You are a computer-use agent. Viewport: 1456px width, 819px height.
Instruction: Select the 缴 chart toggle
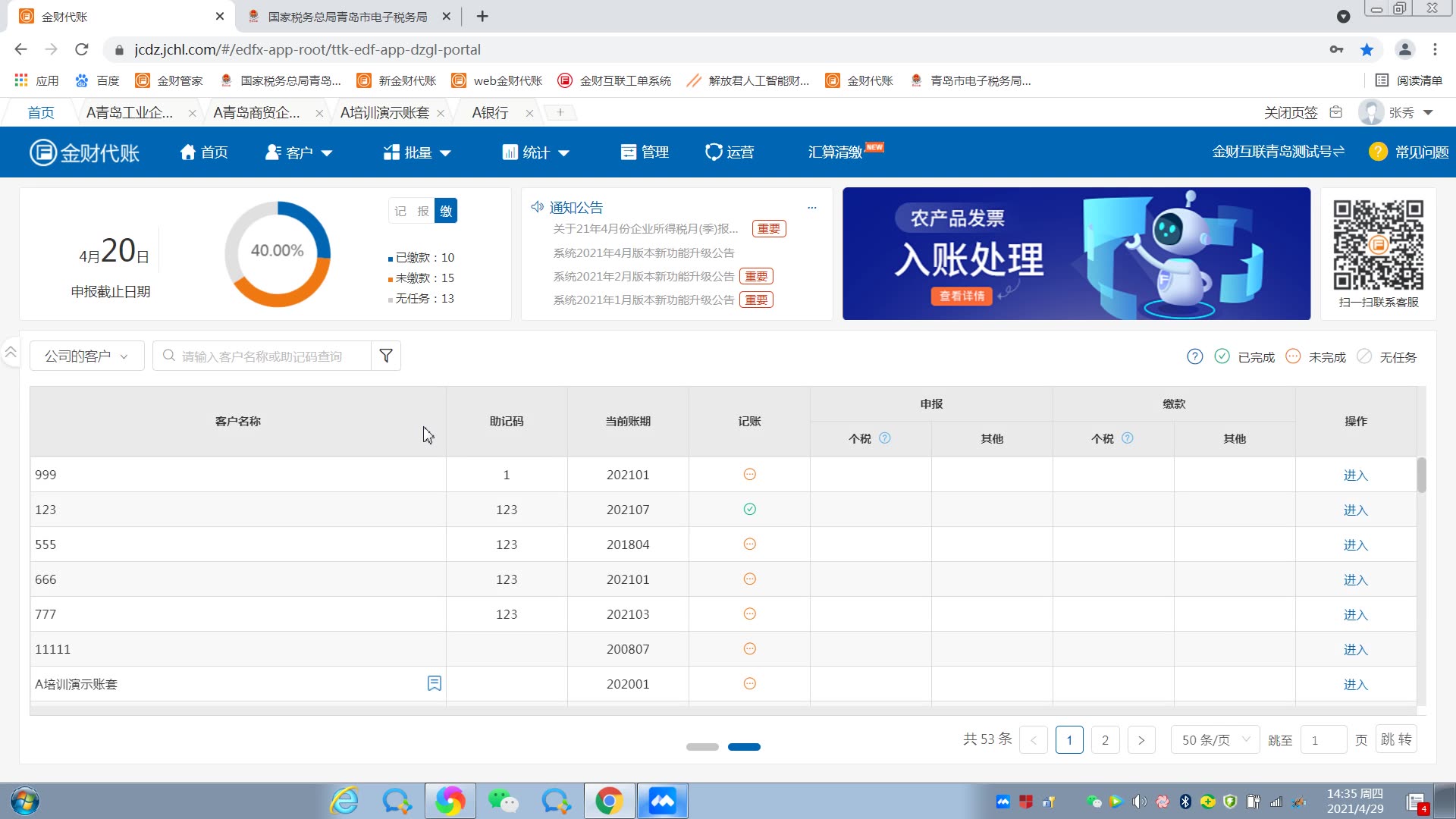click(446, 211)
